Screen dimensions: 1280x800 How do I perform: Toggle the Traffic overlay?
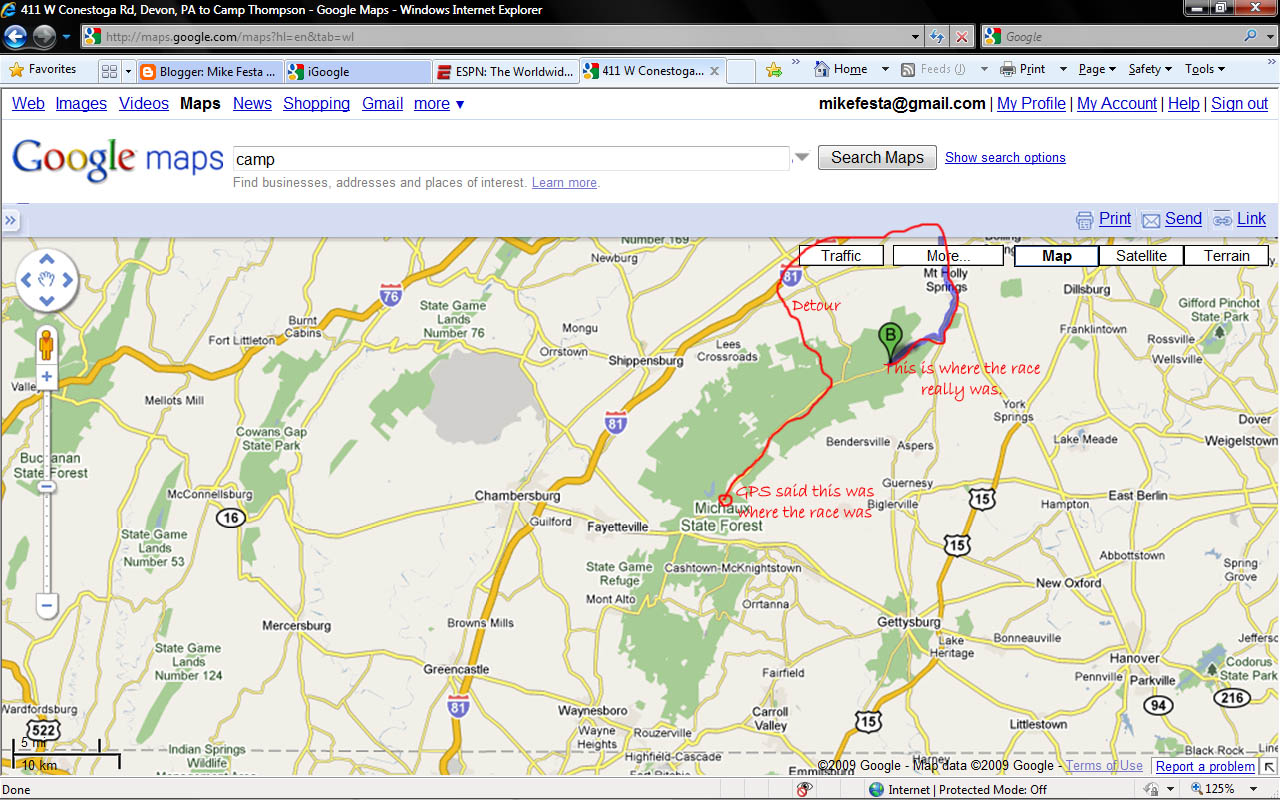click(841, 256)
